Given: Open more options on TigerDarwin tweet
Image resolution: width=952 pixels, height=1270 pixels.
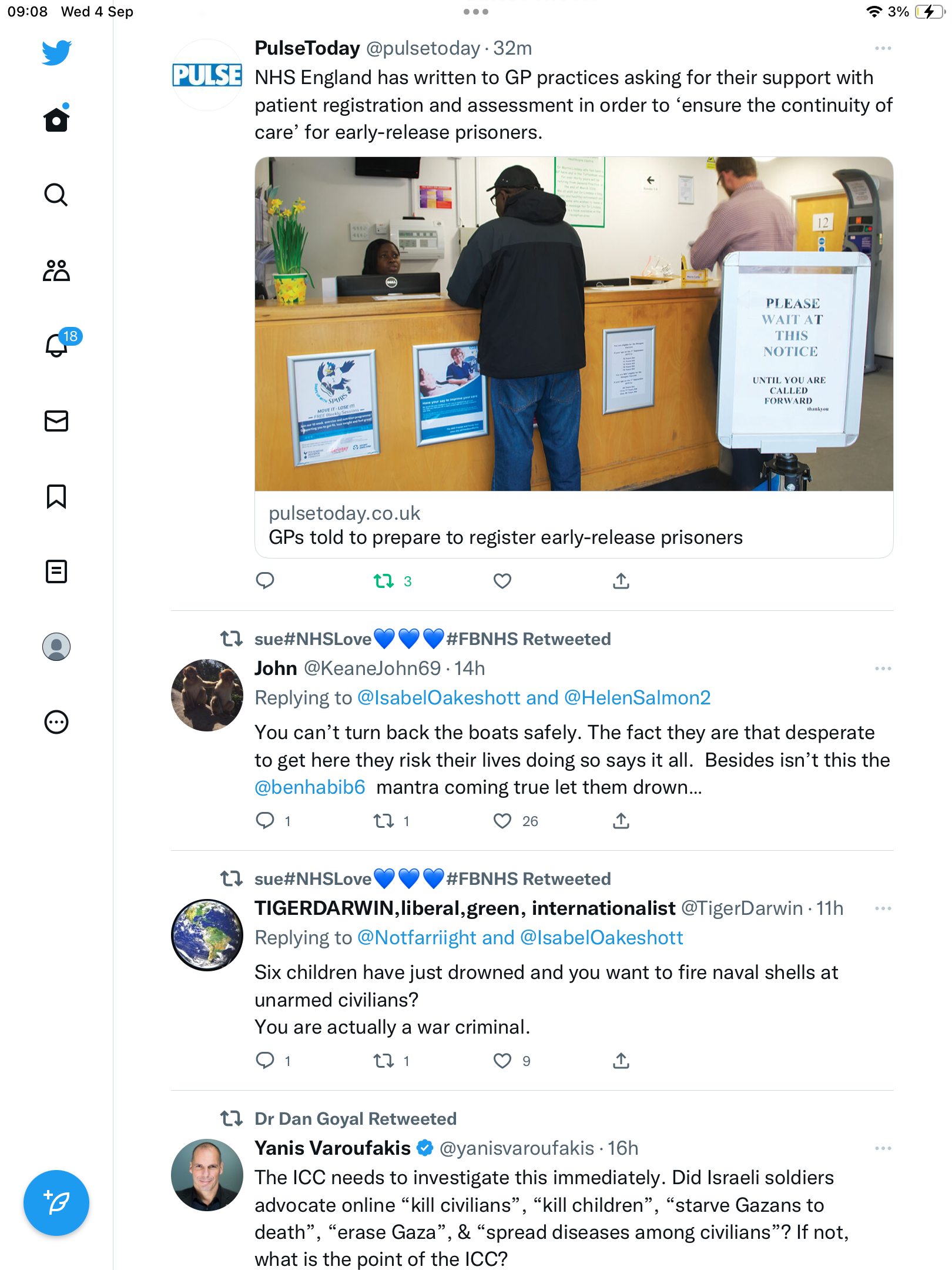Looking at the screenshot, I should click(x=883, y=908).
